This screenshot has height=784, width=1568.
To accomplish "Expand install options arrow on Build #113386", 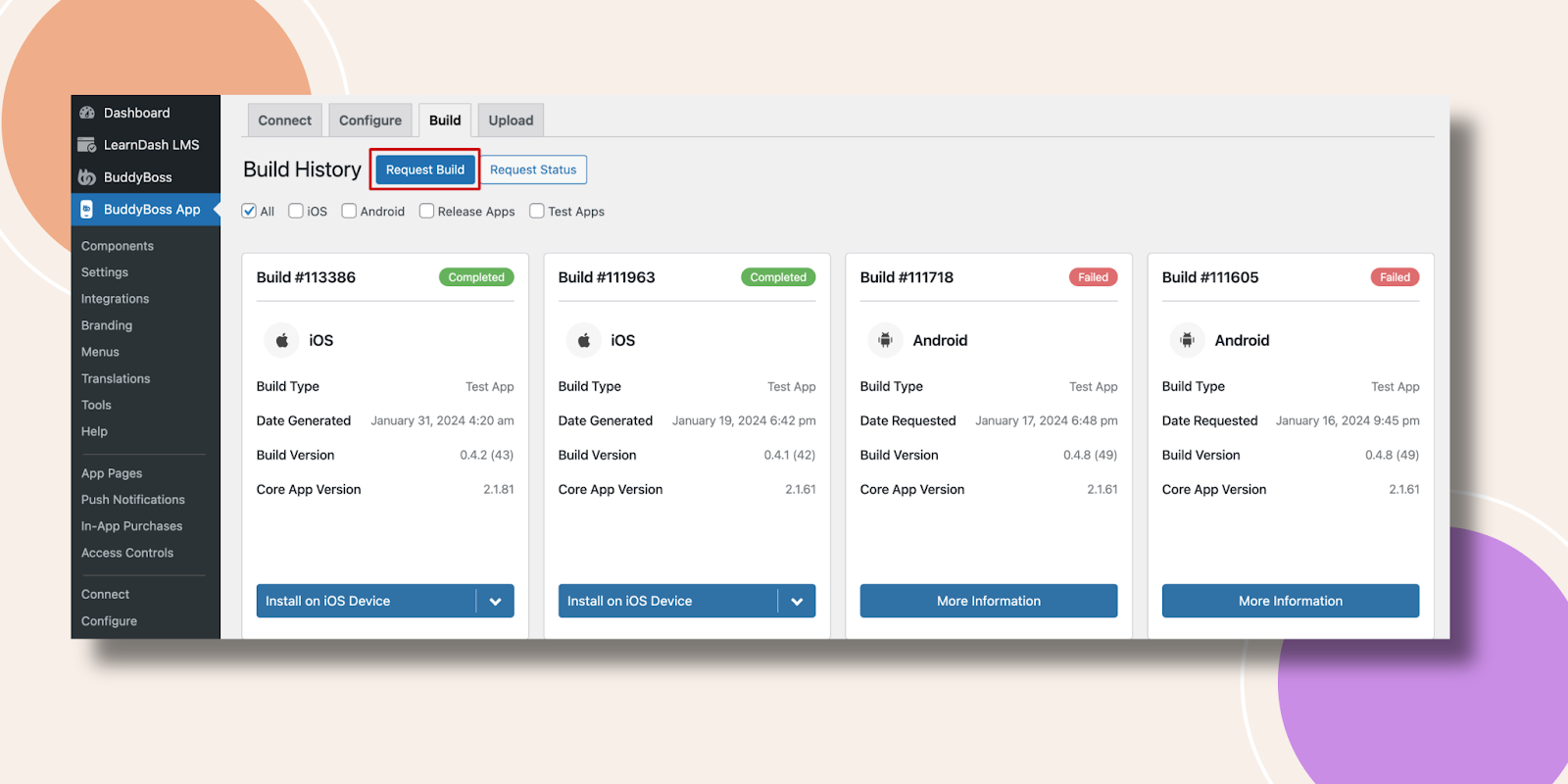I will pyautogui.click(x=496, y=601).
